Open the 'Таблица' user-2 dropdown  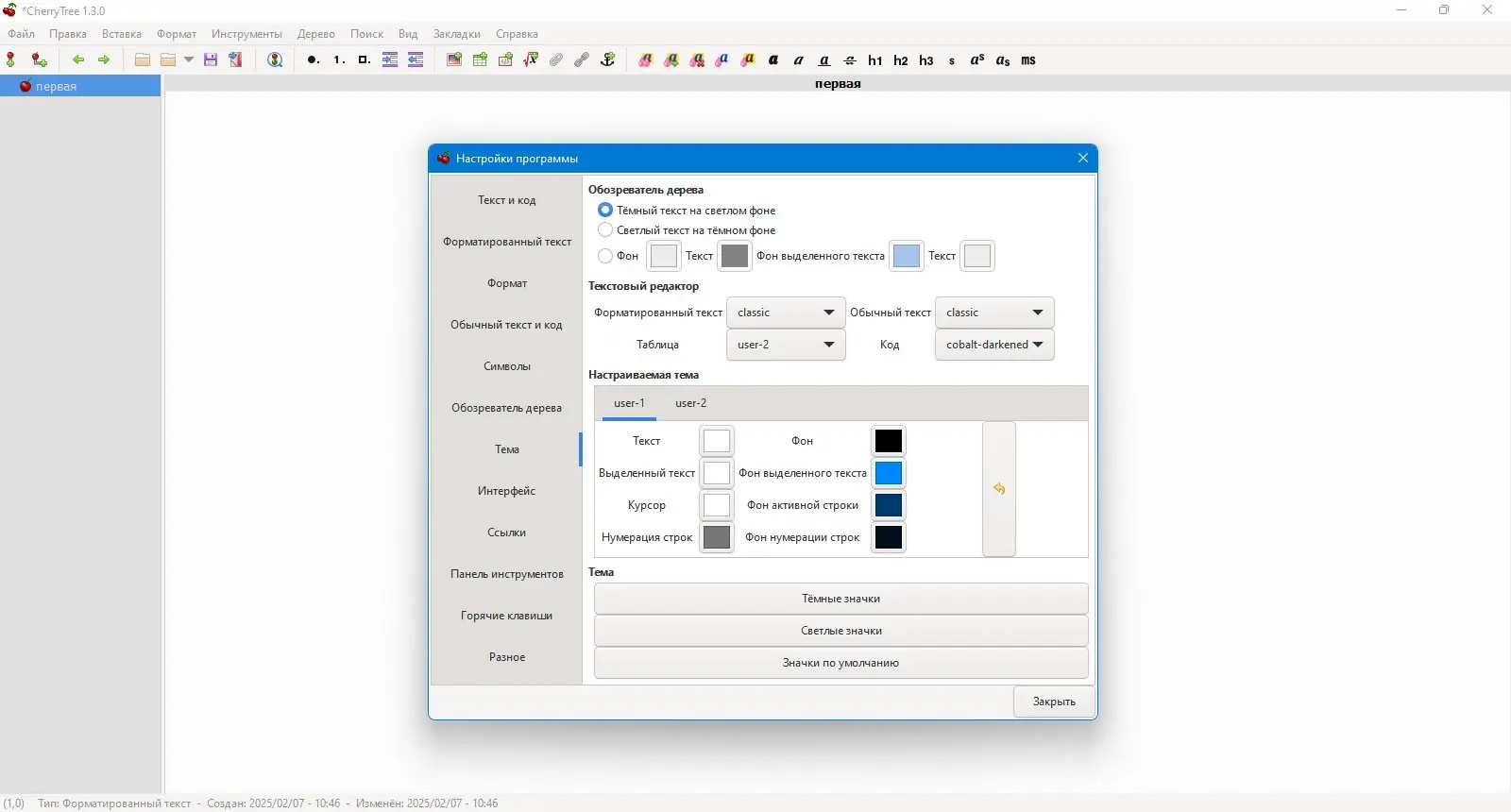tap(786, 345)
